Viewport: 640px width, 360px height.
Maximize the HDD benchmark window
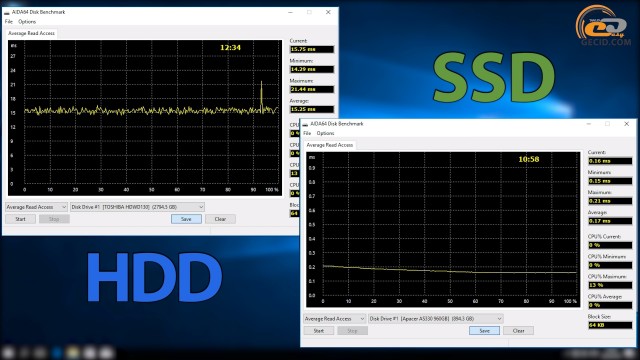click(x=309, y=12)
